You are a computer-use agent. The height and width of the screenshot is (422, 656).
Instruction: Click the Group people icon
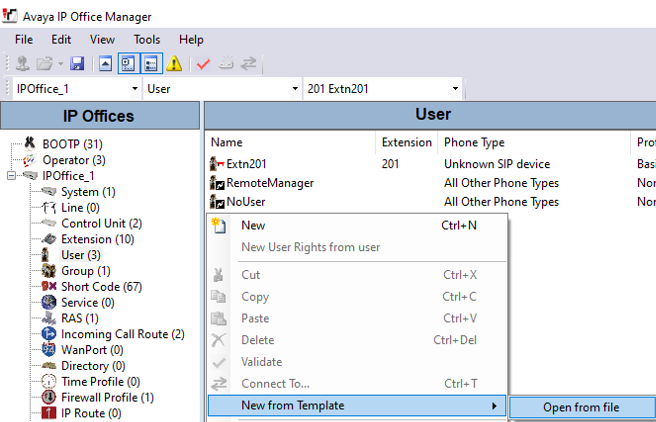[49, 271]
